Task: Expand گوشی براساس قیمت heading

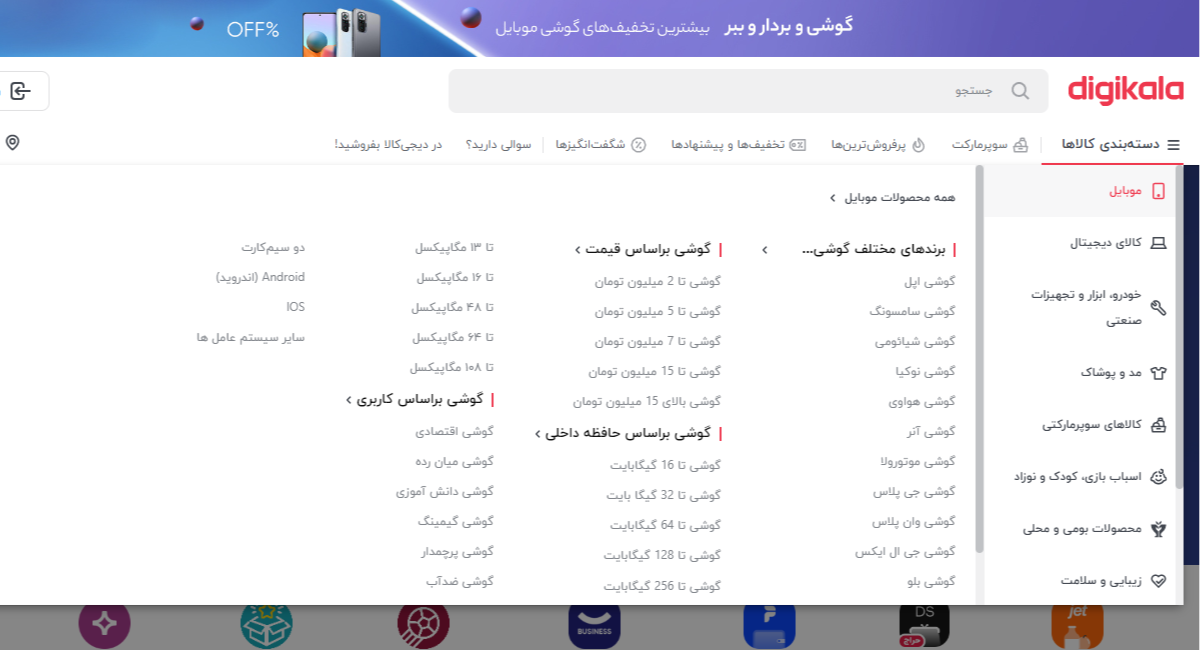Action: [x=648, y=250]
